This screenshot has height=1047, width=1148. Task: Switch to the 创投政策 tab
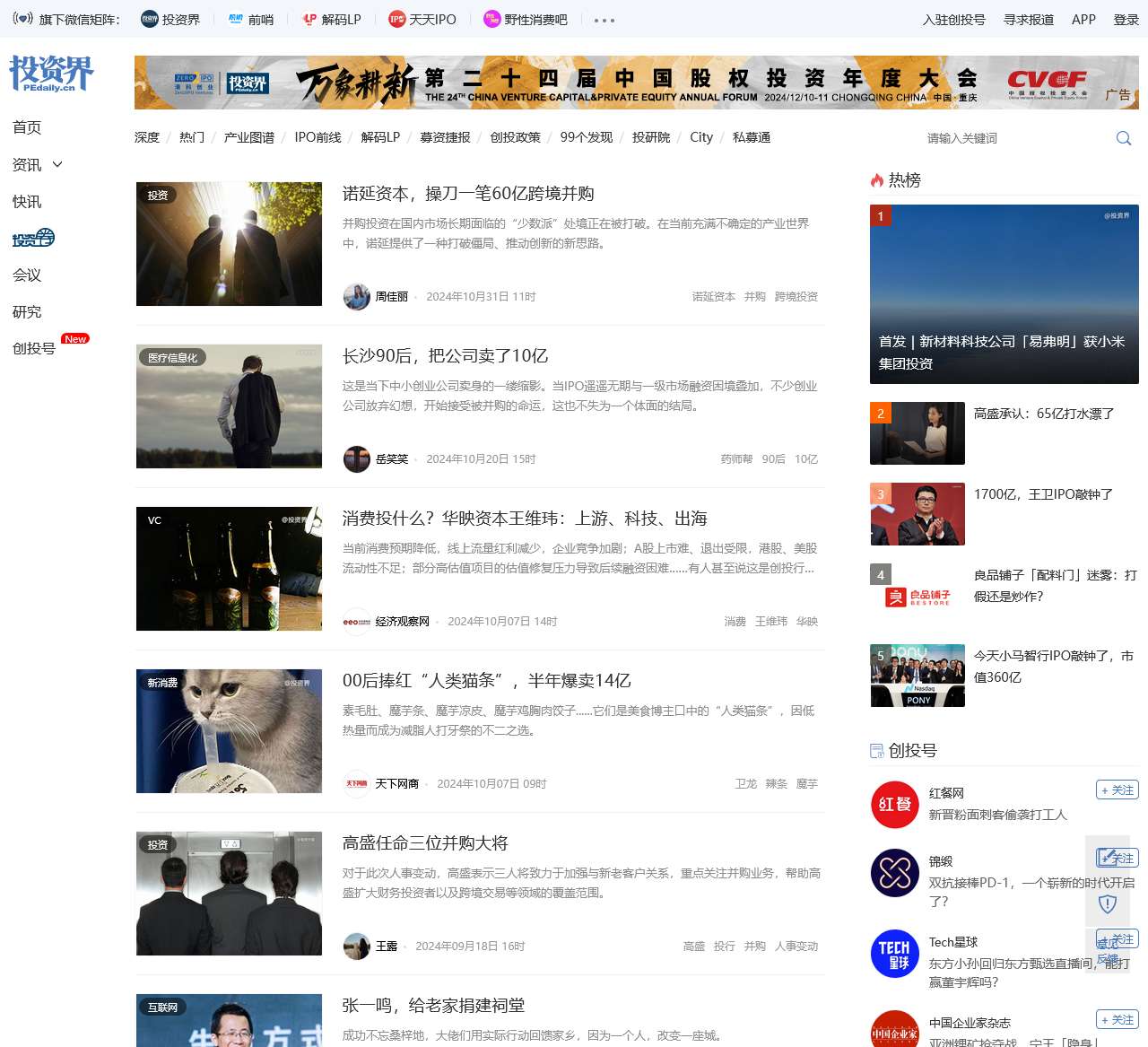coord(516,137)
